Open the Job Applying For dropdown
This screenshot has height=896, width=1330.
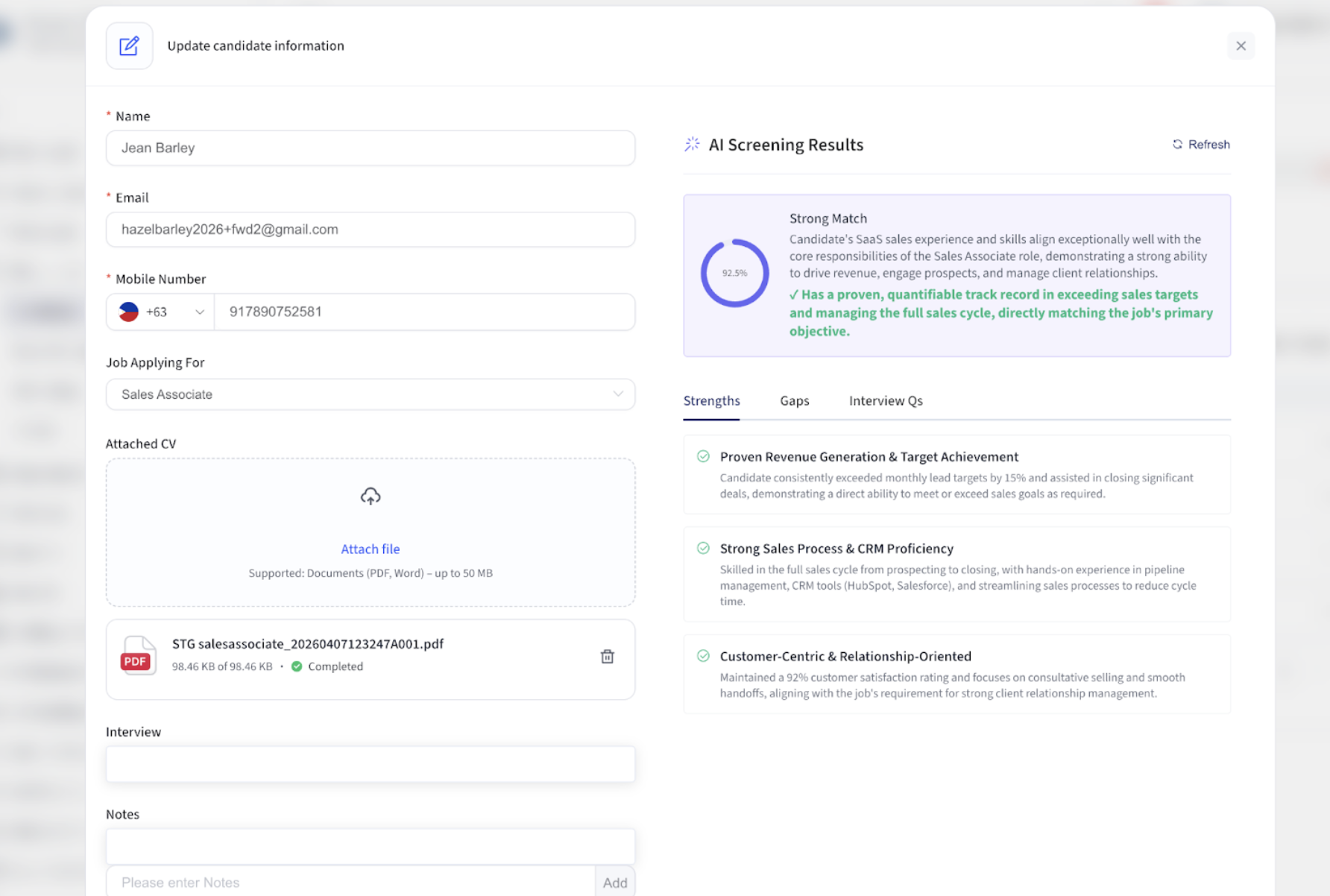coord(618,394)
